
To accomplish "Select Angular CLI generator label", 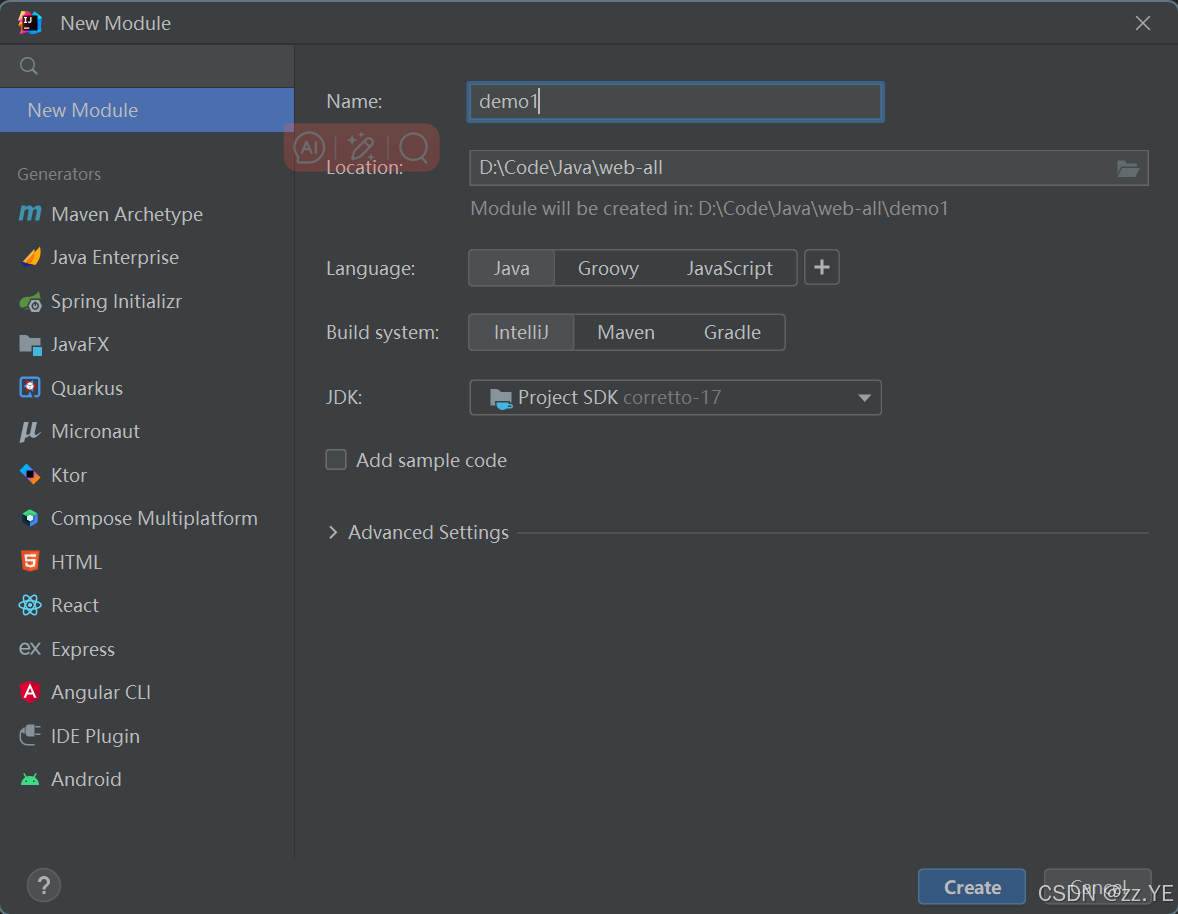I will [101, 692].
